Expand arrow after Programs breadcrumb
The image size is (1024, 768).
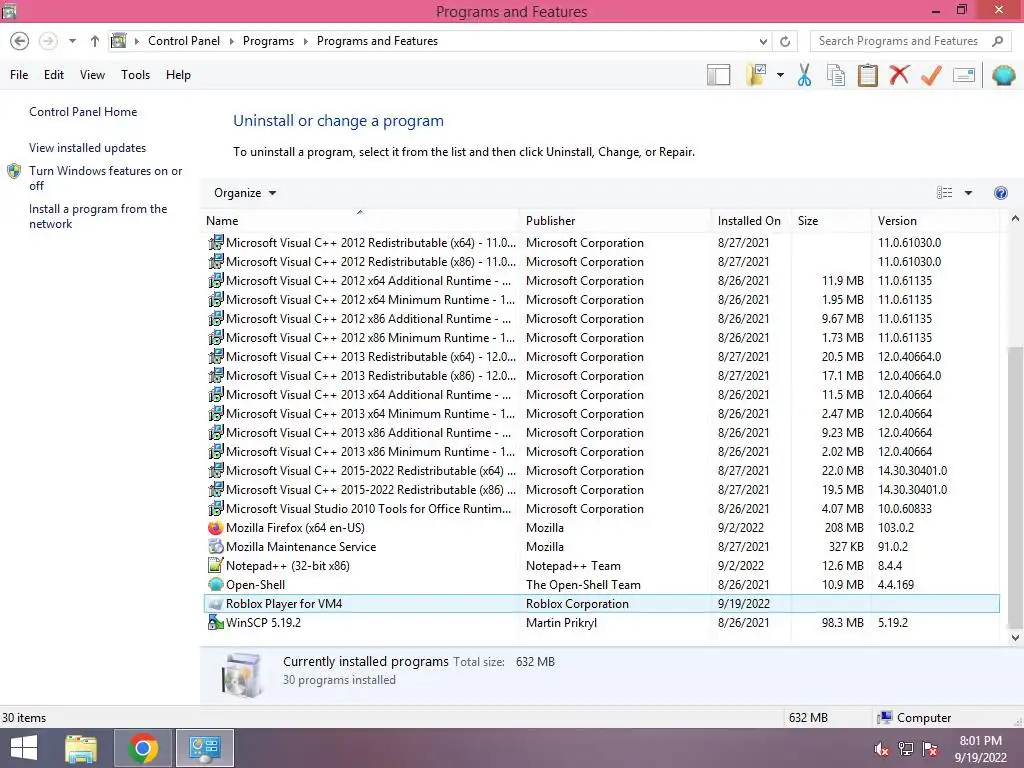point(305,41)
